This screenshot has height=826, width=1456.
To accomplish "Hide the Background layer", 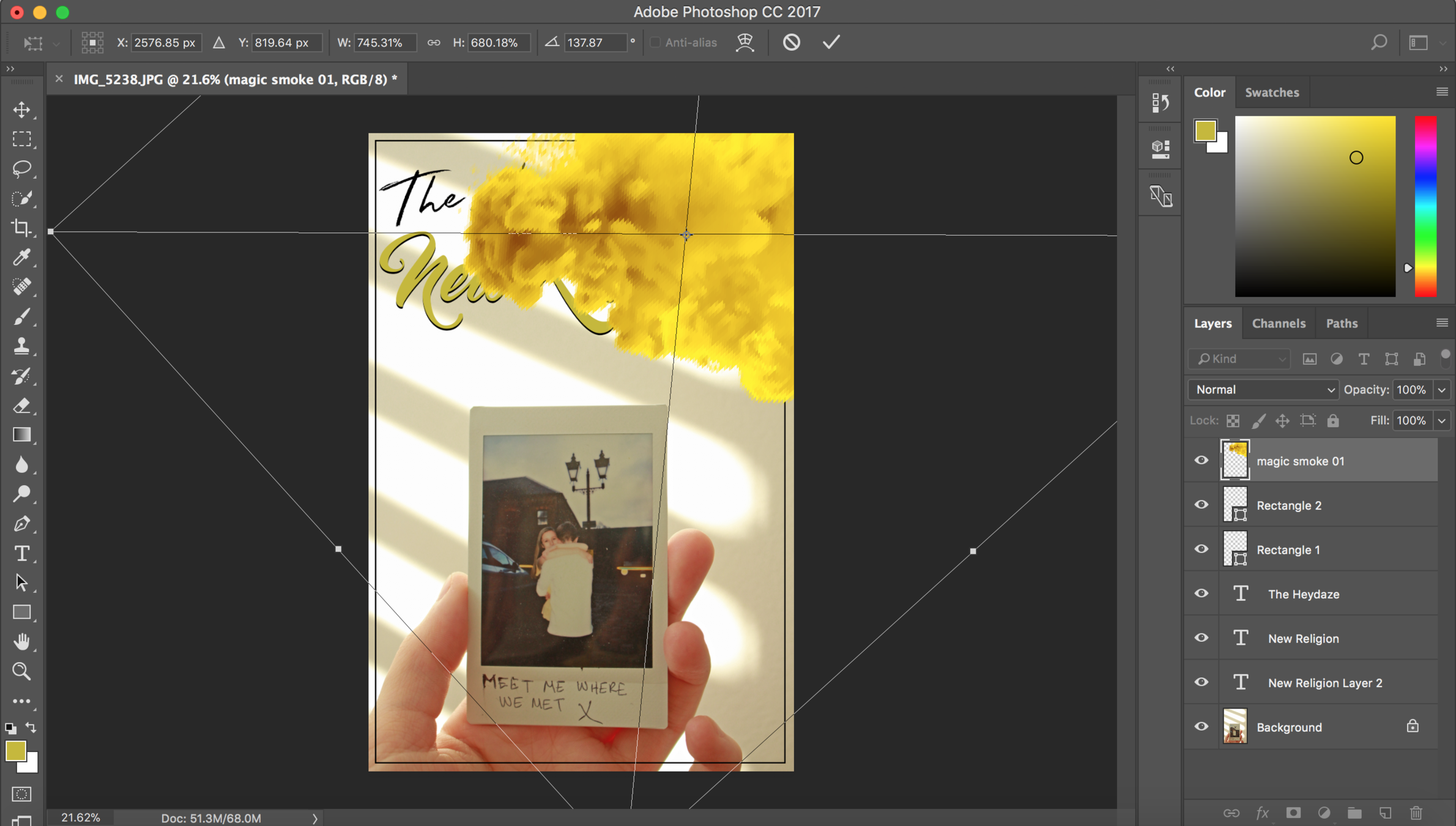I will coord(1202,727).
